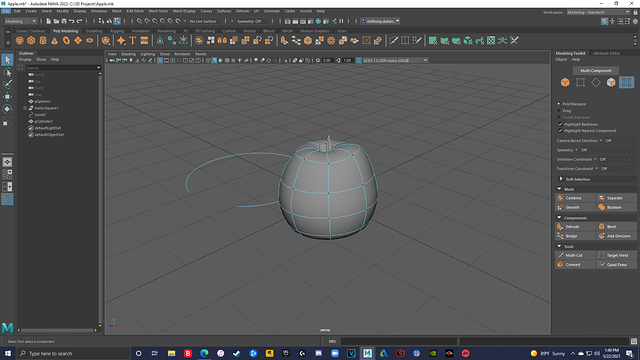The height and width of the screenshot is (360, 640).
Task: Click the polygon type (T) shelf icon
Action: click(133, 40)
